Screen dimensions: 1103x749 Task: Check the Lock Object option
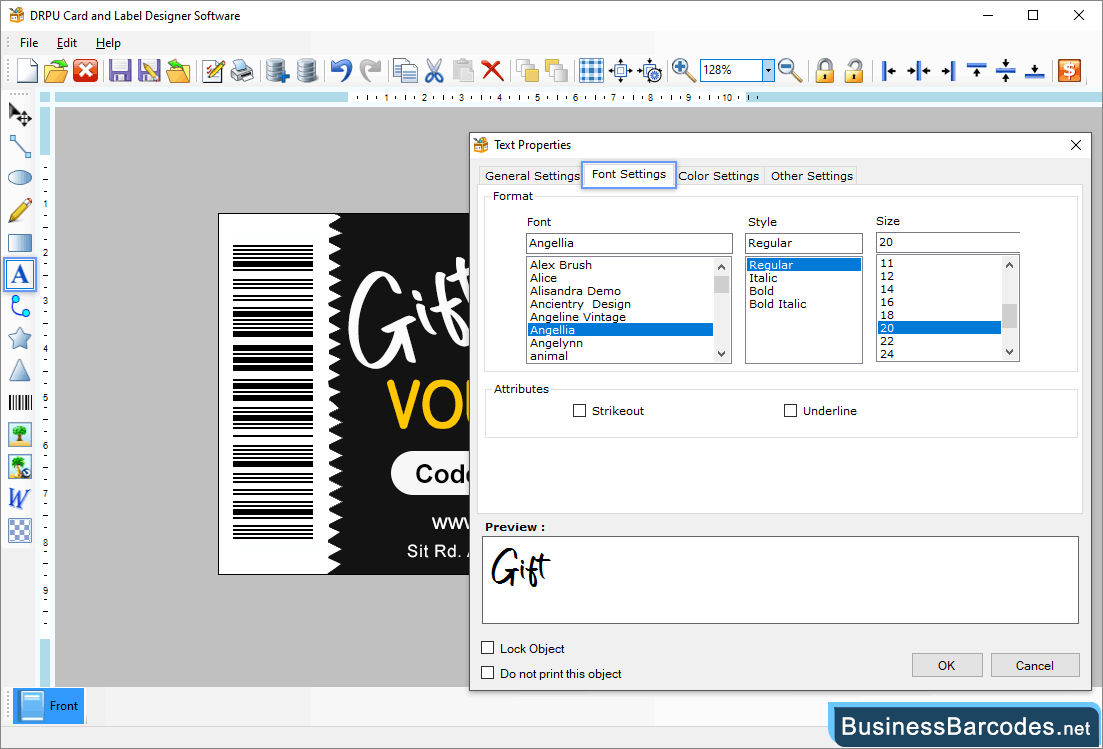487,648
